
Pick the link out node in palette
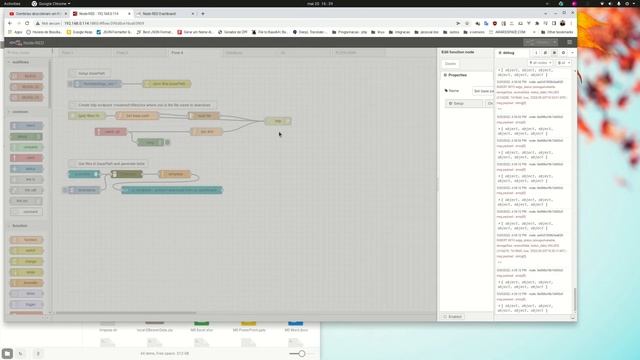coord(27,201)
